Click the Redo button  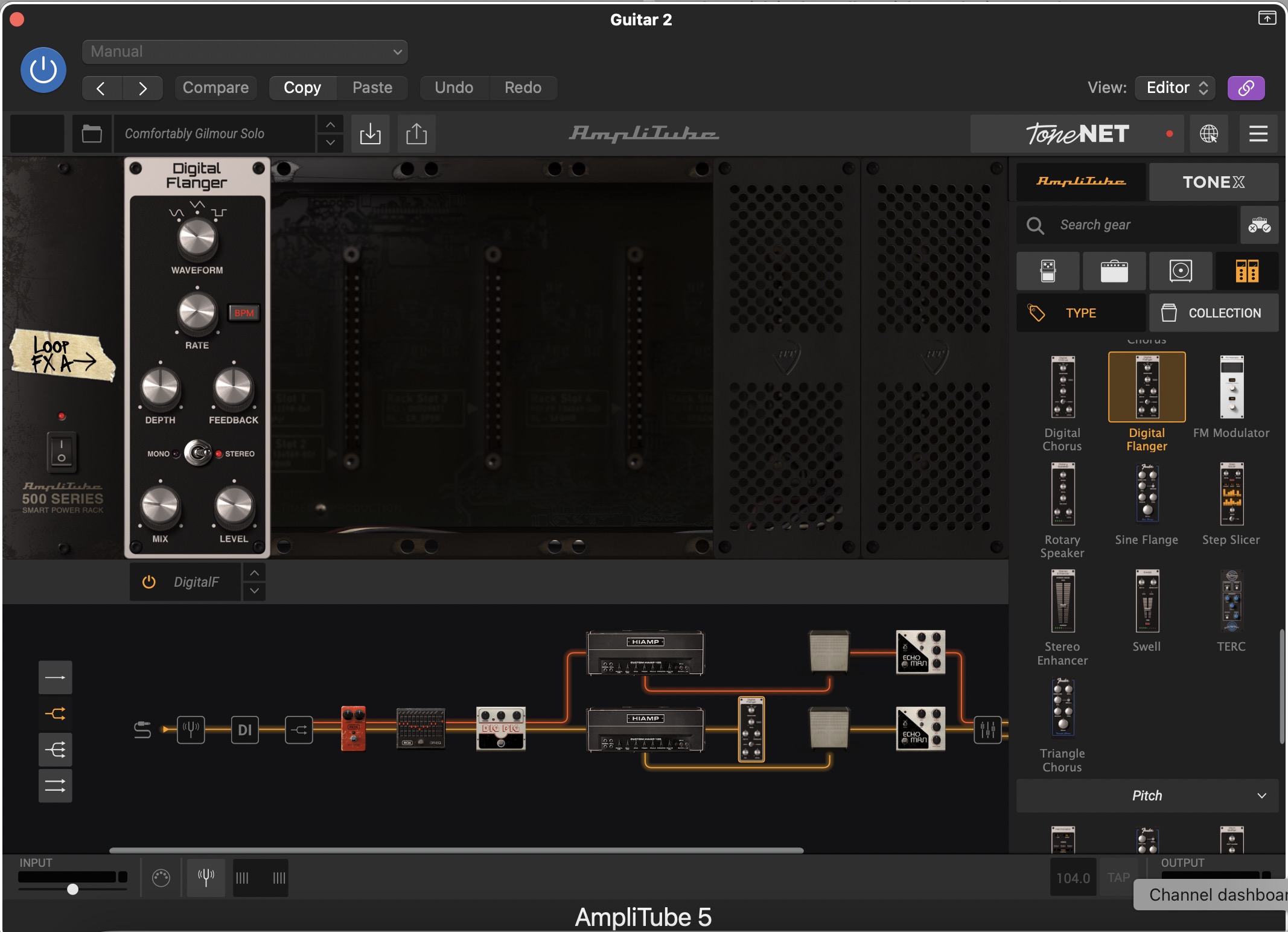tap(523, 88)
